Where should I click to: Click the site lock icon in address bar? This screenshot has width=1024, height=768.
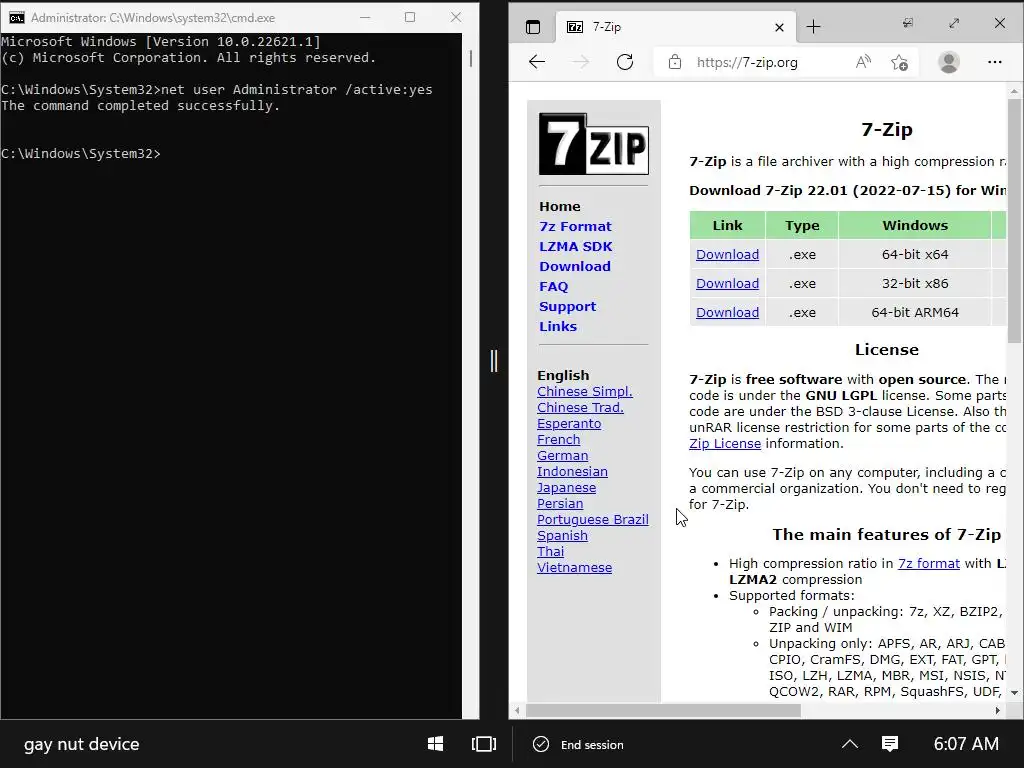coord(675,62)
